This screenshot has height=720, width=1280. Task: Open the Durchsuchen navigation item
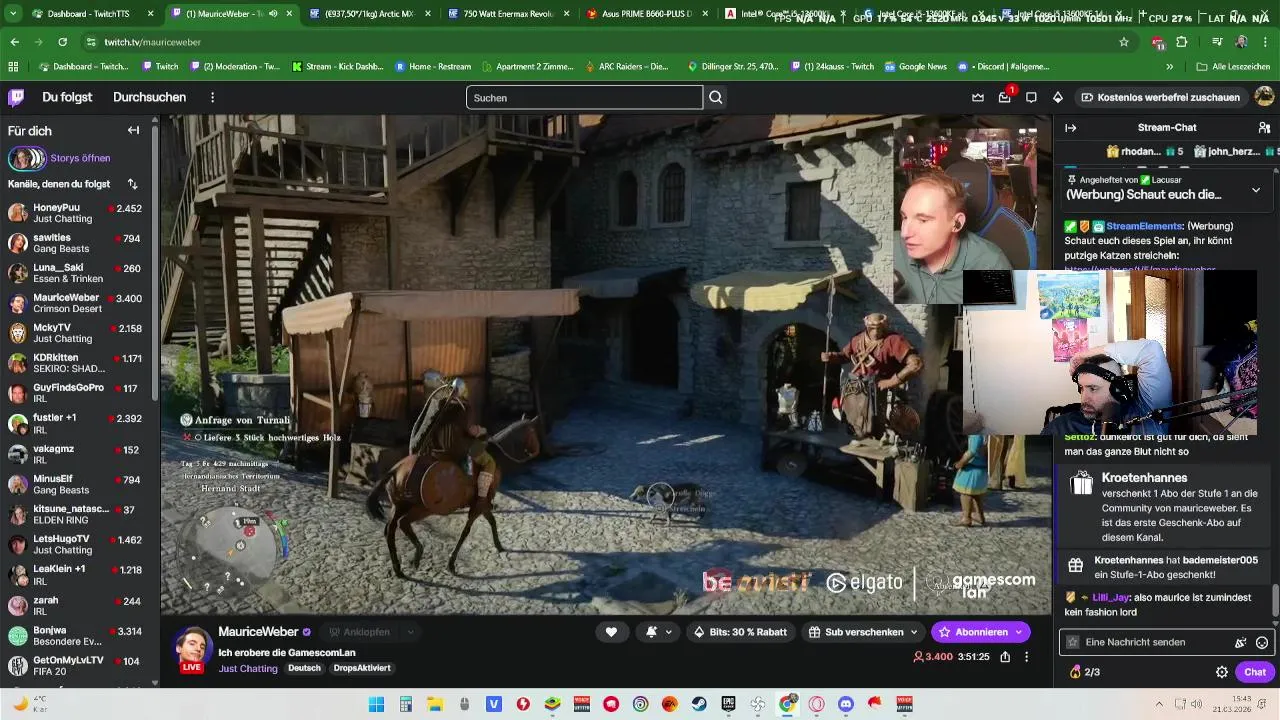coord(149,97)
